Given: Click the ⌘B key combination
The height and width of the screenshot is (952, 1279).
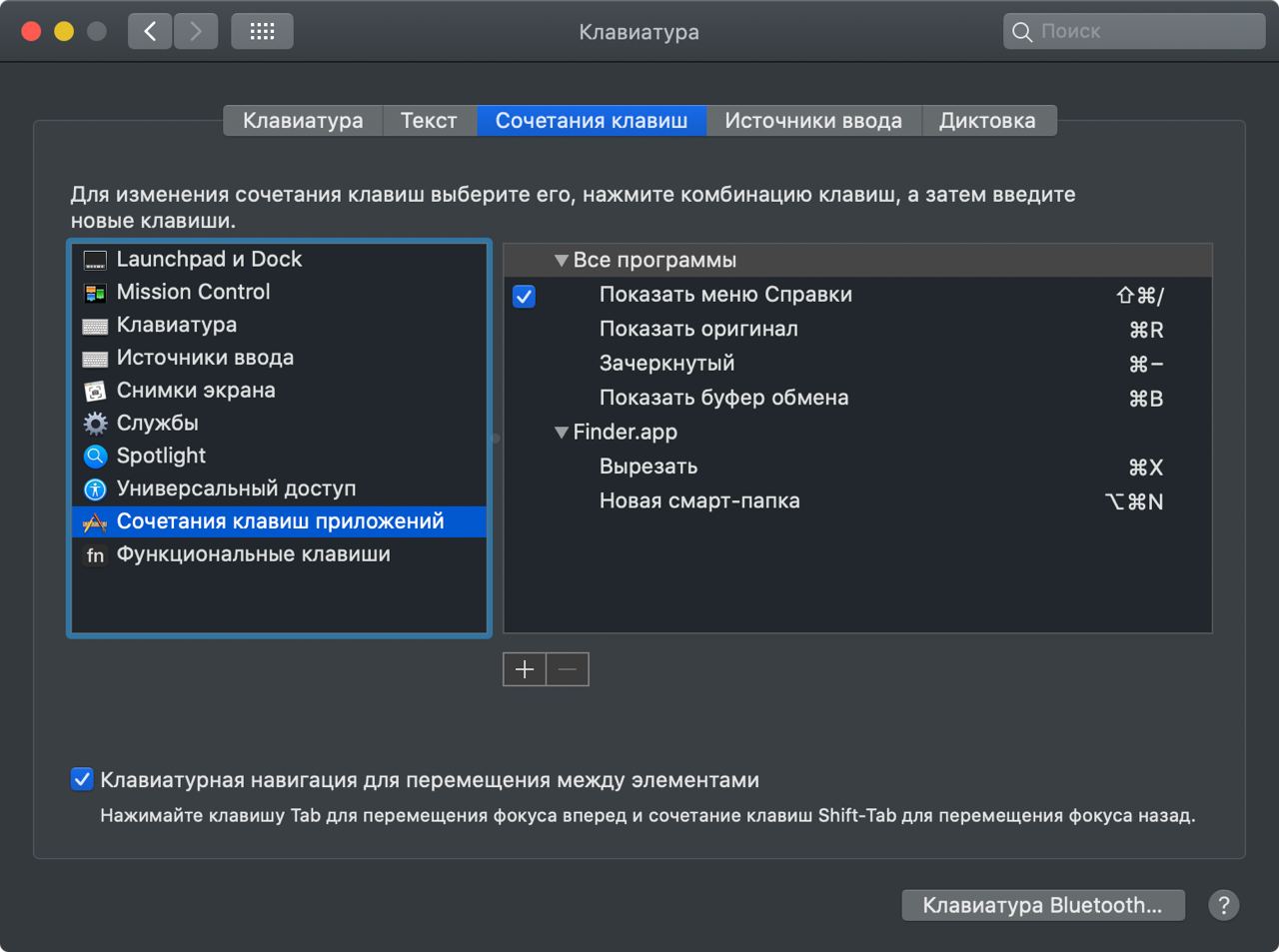Looking at the screenshot, I should point(1146,400).
